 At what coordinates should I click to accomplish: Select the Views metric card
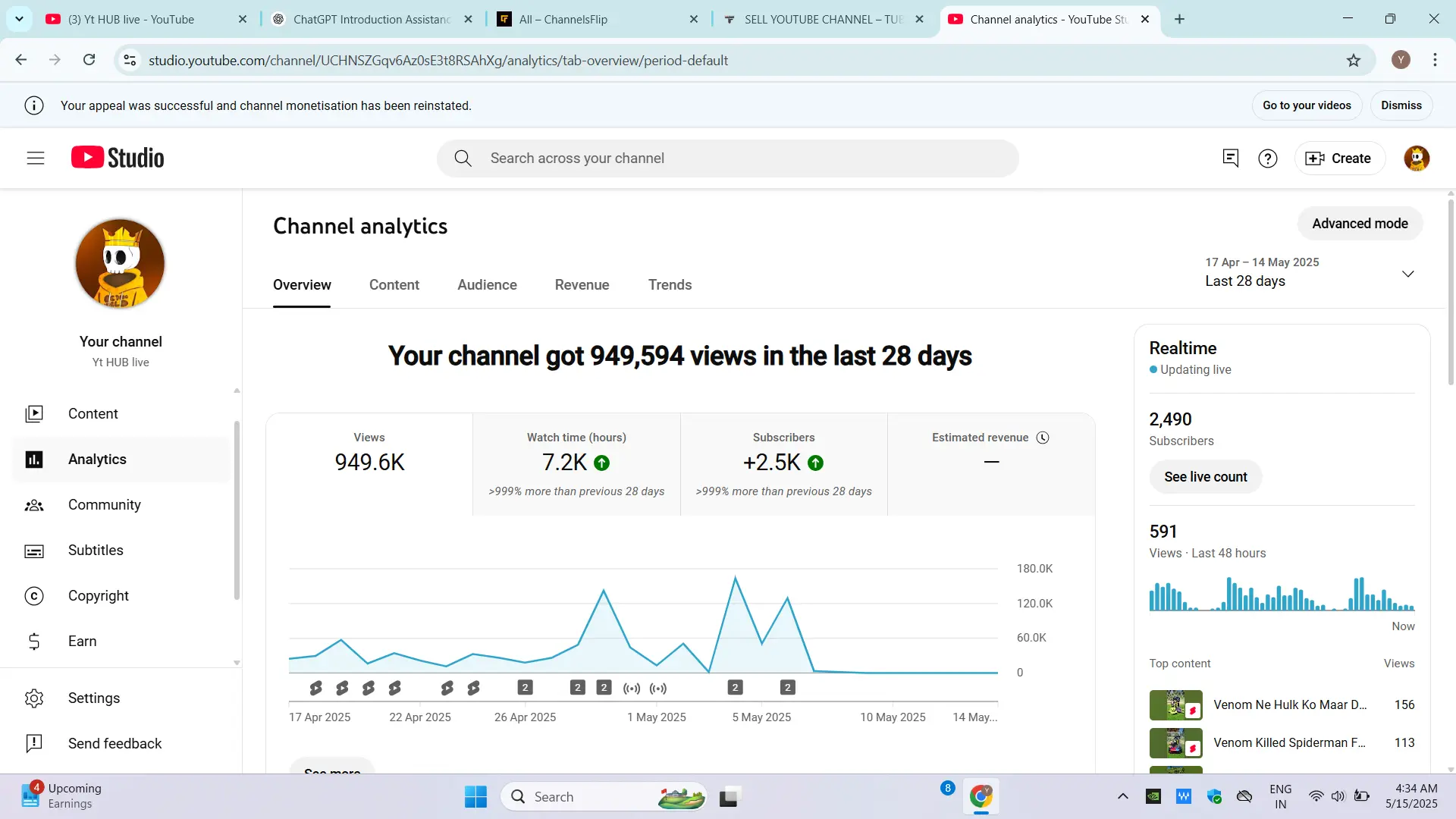(x=369, y=465)
